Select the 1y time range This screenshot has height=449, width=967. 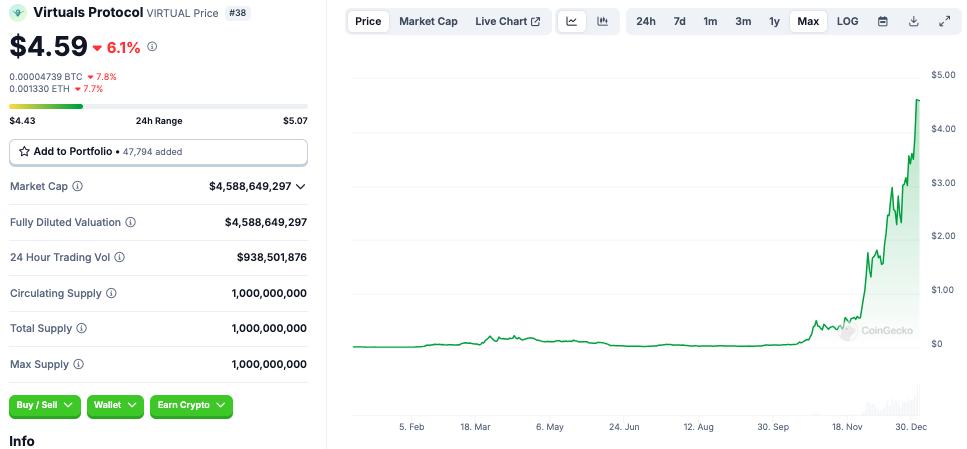(774, 21)
